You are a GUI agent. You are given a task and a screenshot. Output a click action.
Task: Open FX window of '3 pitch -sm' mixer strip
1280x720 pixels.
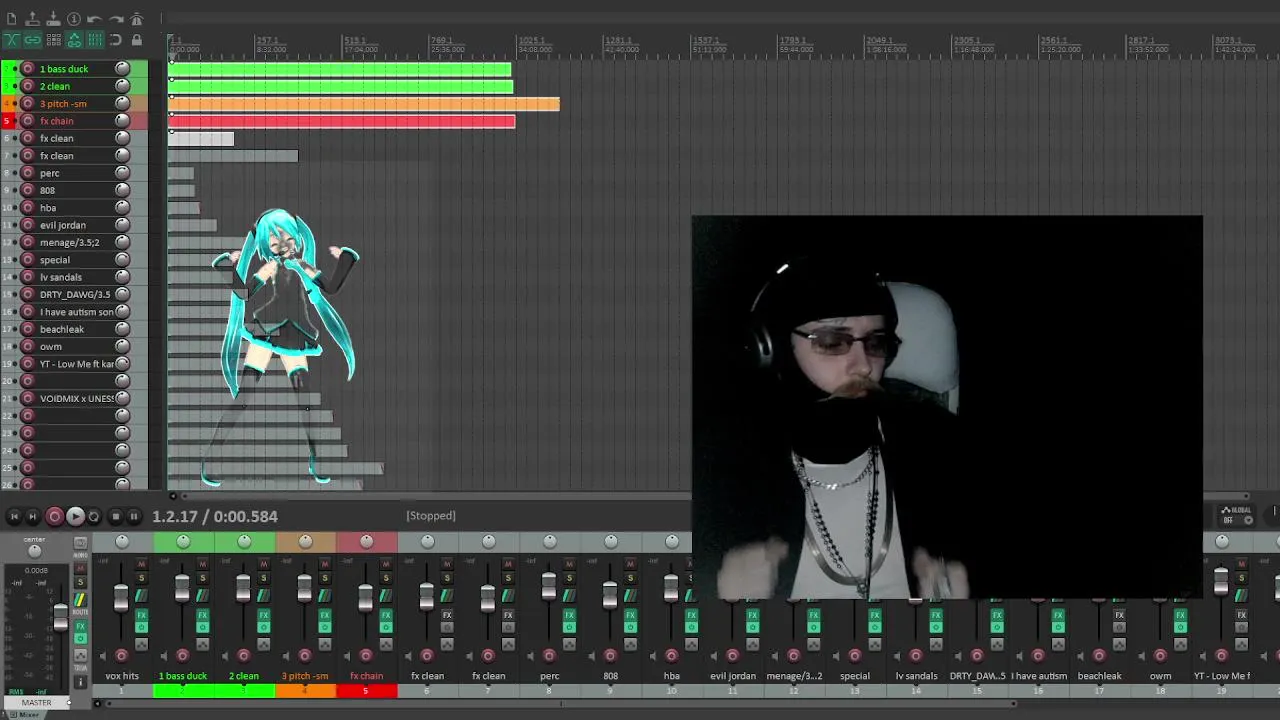coord(324,615)
